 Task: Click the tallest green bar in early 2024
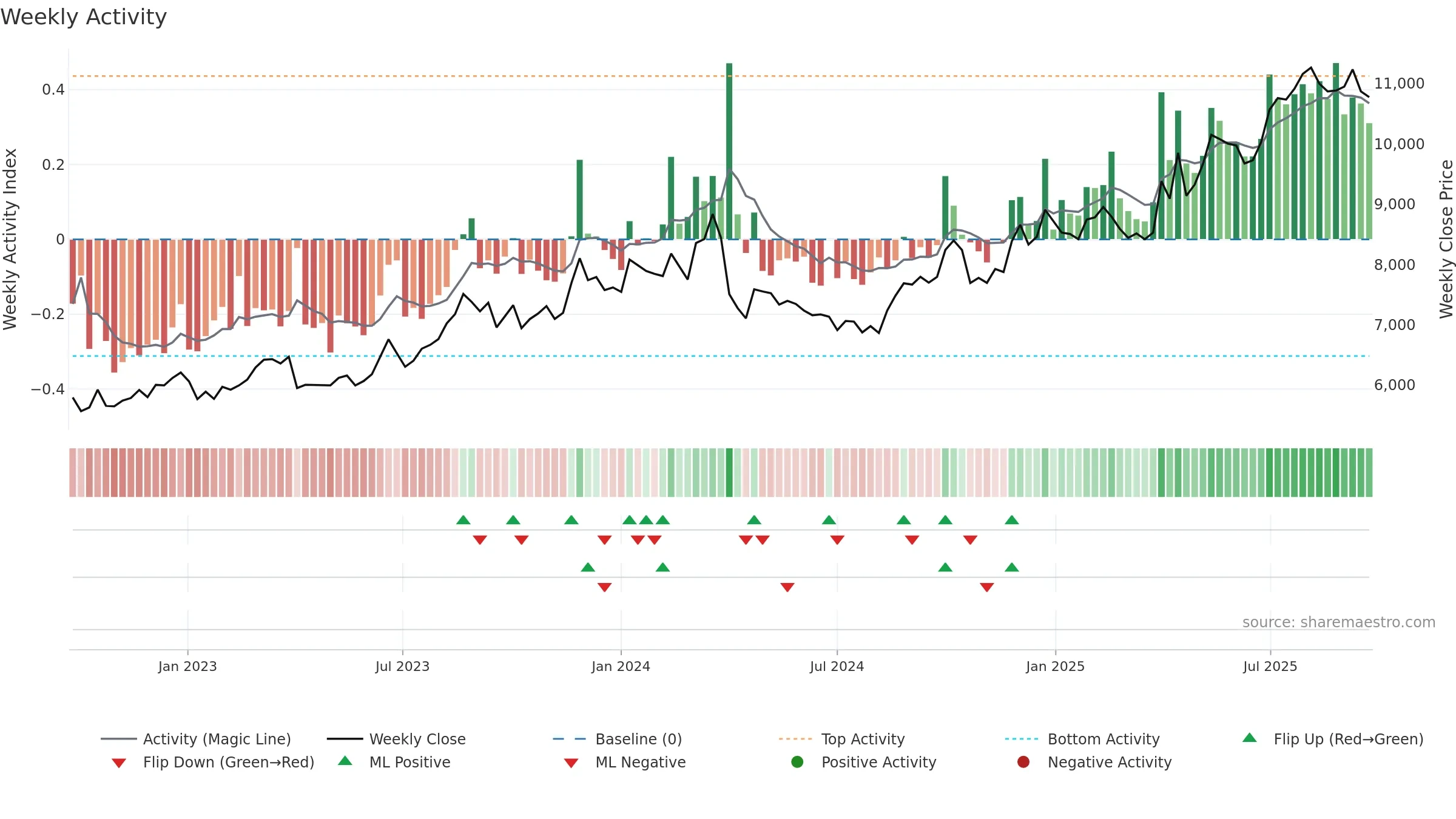pos(729,151)
